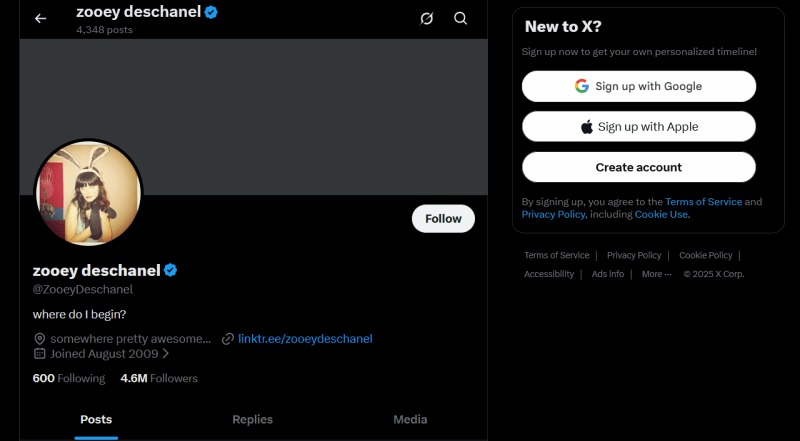
Task: Expand the More footer options
Action: coord(656,274)
